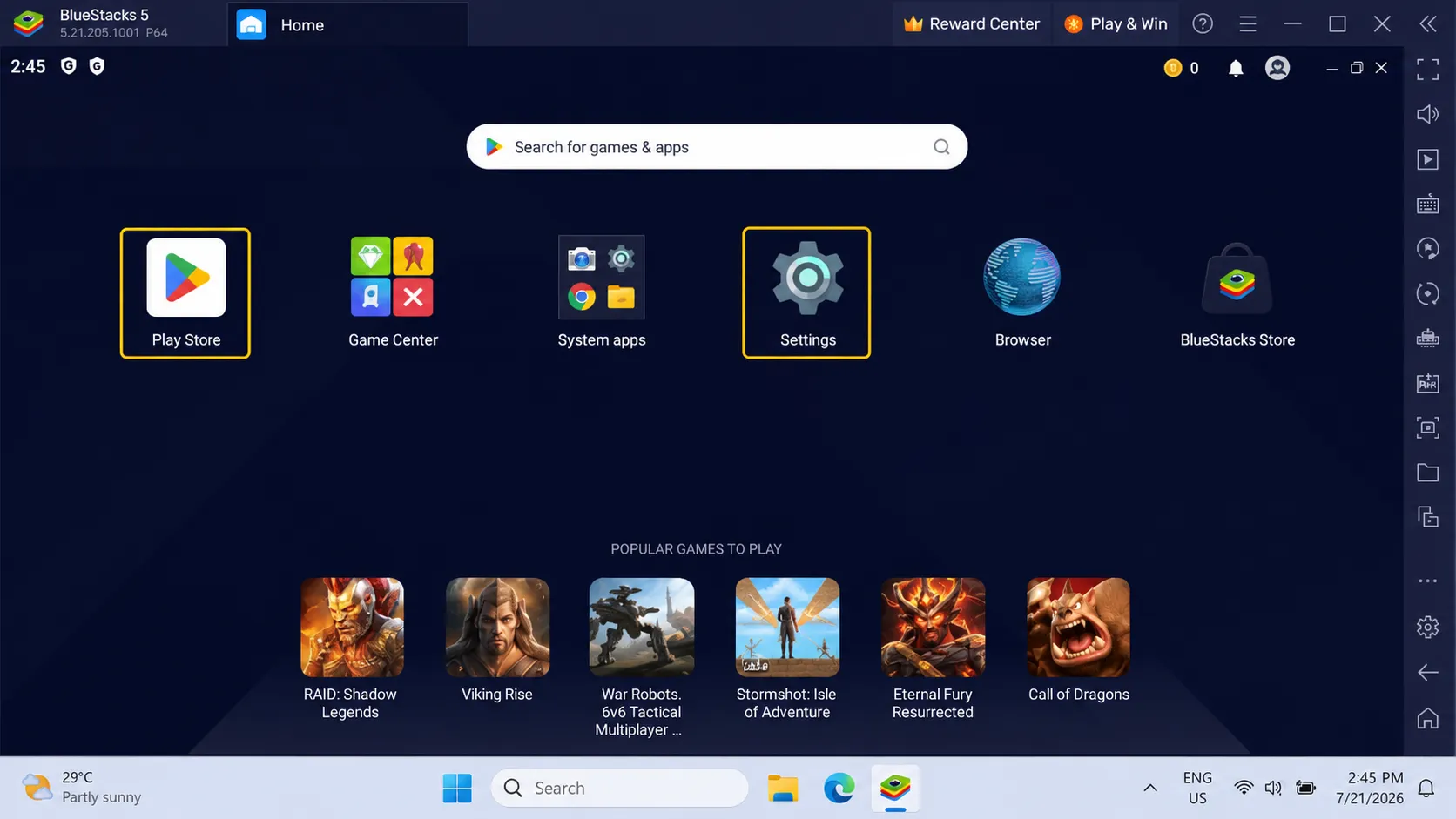
Task: Show hidden system tray icons
Action: pyautogui.click(x=1150, y=788)
